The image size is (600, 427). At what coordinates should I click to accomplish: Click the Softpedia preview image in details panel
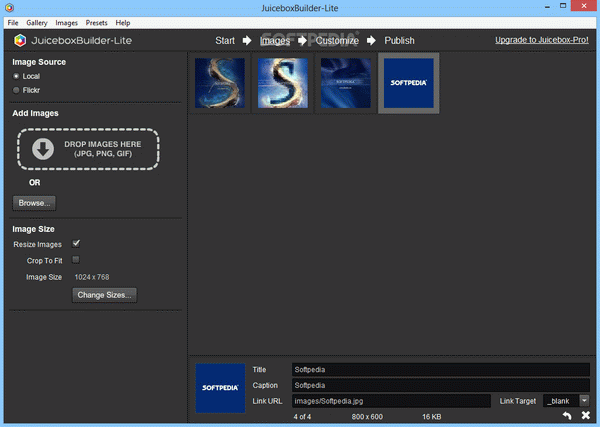[220, 388]
